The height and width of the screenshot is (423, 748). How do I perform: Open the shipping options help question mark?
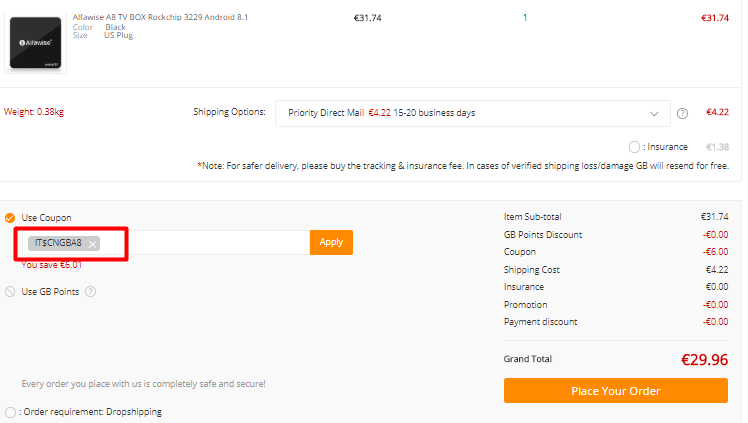[682, 113]
